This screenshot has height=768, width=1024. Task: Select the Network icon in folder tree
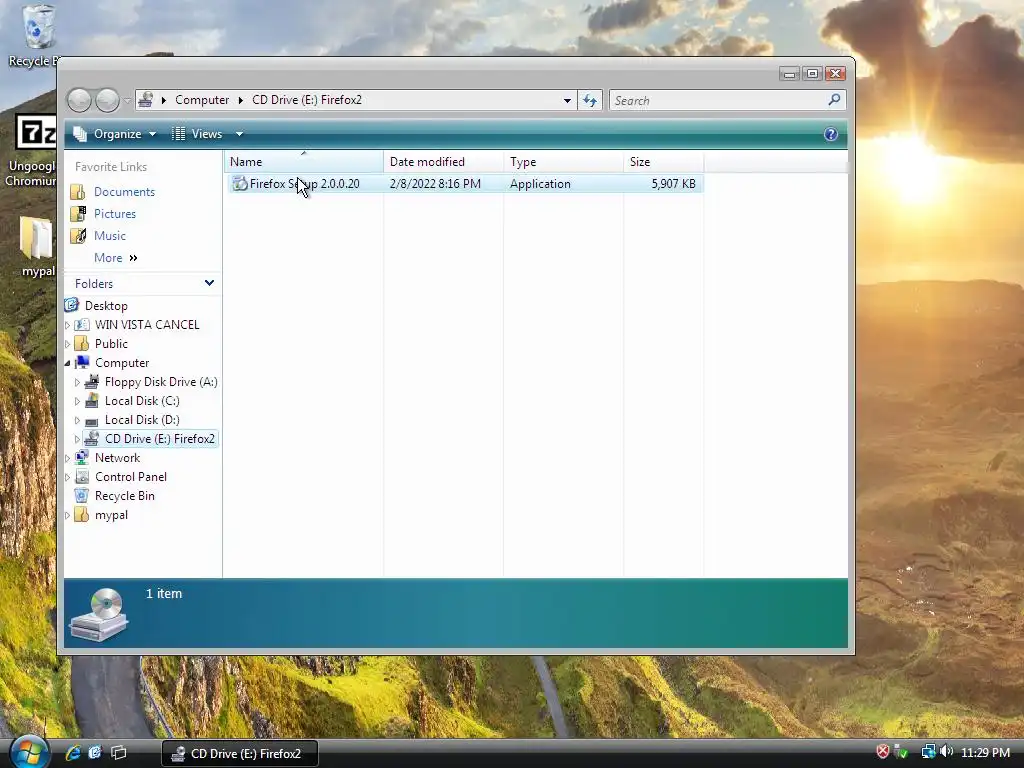[x=82, y=458]
